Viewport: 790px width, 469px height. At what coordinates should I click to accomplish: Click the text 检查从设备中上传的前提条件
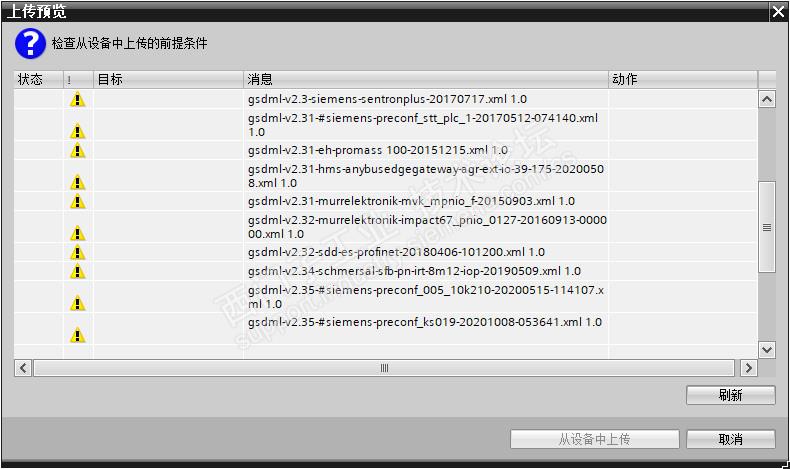pos(129,43)
